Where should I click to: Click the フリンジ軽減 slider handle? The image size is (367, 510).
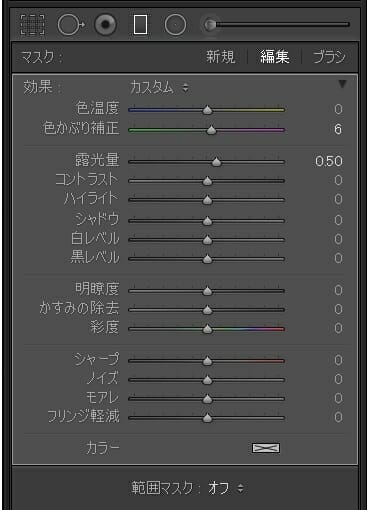(x=207, y=418)
